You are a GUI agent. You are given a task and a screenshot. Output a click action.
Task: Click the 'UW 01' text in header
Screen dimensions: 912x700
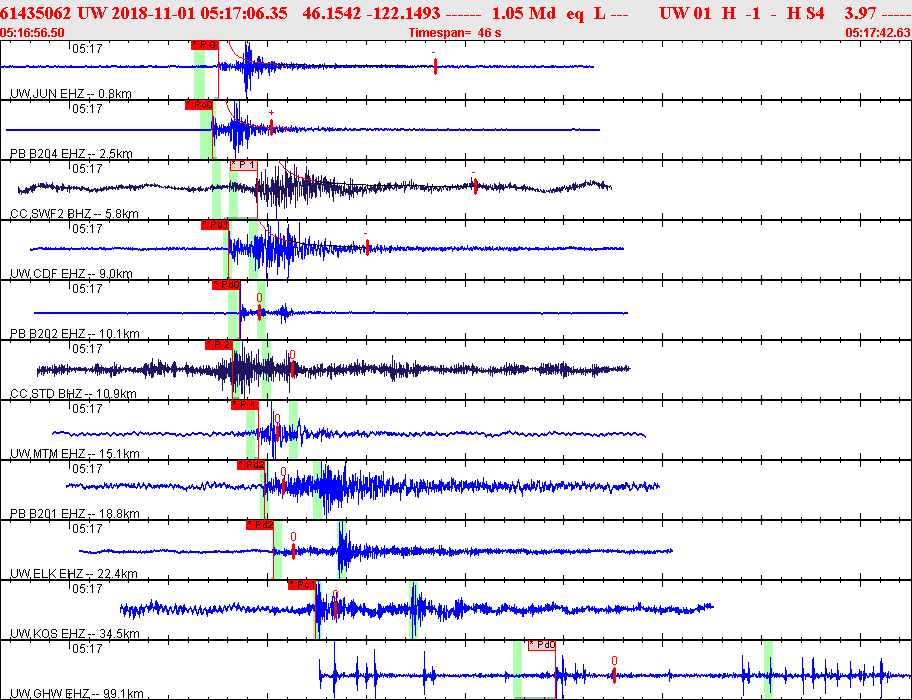[686, 13]
